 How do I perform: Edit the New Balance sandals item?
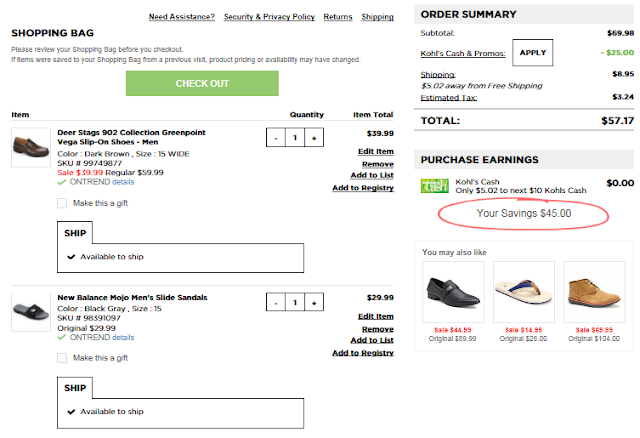pos(375,316)
